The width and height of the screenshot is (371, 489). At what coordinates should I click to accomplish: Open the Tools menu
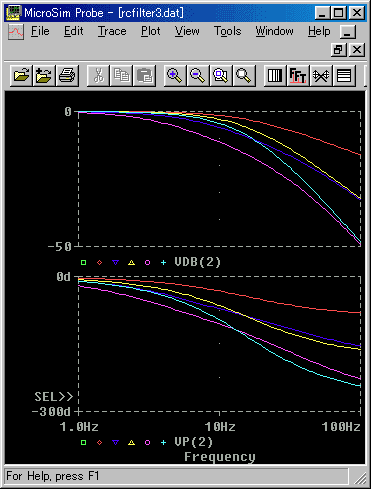click(x=227, y=31)
